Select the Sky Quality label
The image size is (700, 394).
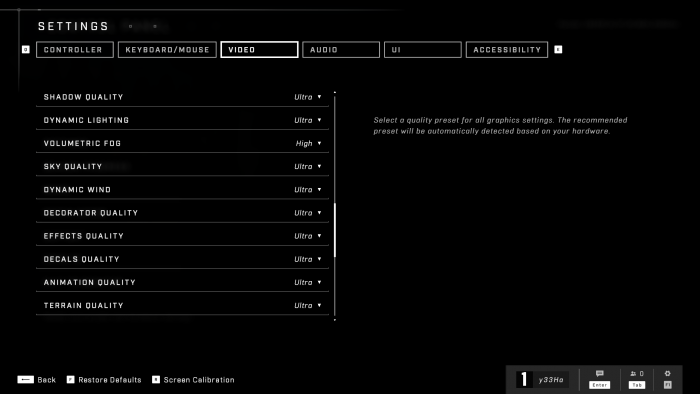pos(73,166)
